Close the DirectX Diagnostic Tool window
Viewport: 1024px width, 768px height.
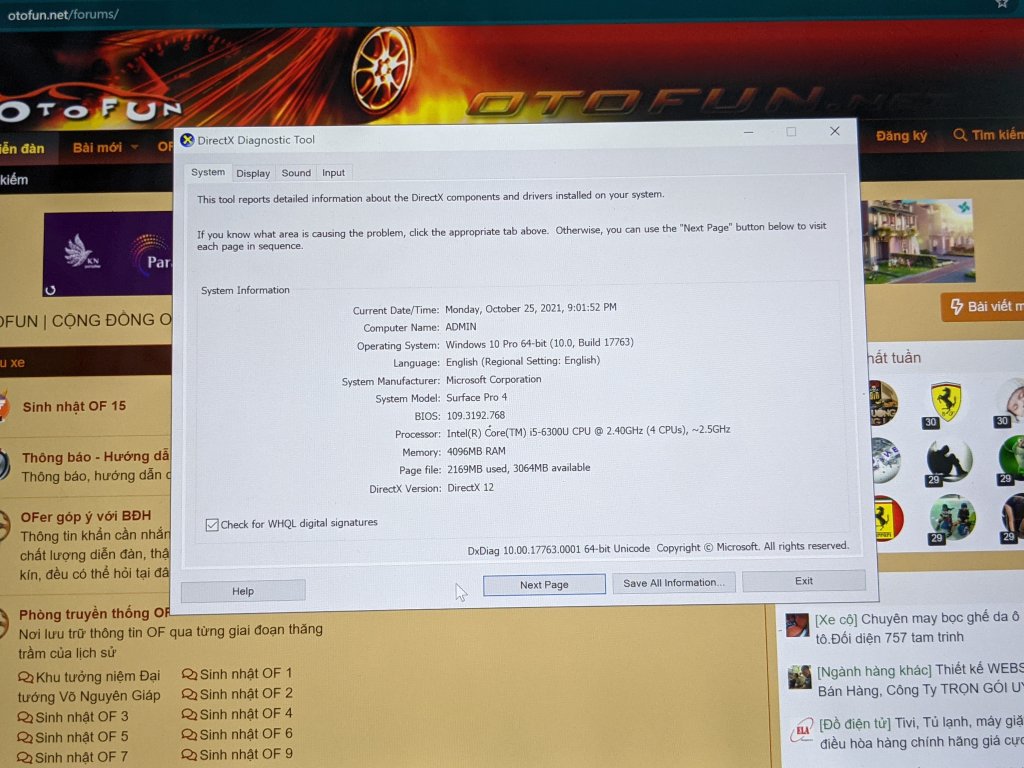pyautogui.click(x=835, y=131)
